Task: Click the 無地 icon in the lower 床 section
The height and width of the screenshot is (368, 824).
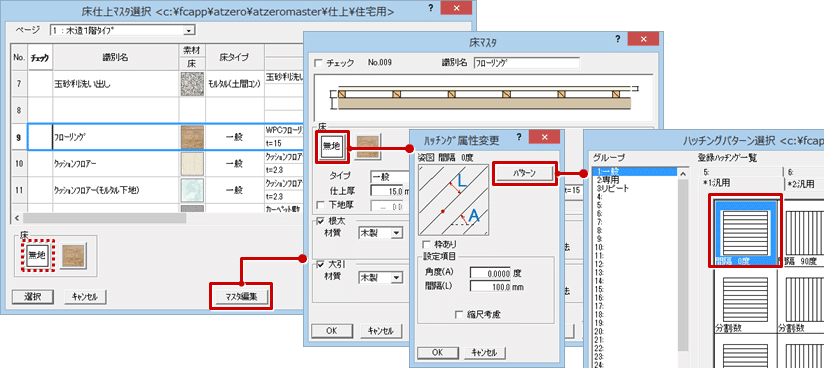Action: click(37, 256)
